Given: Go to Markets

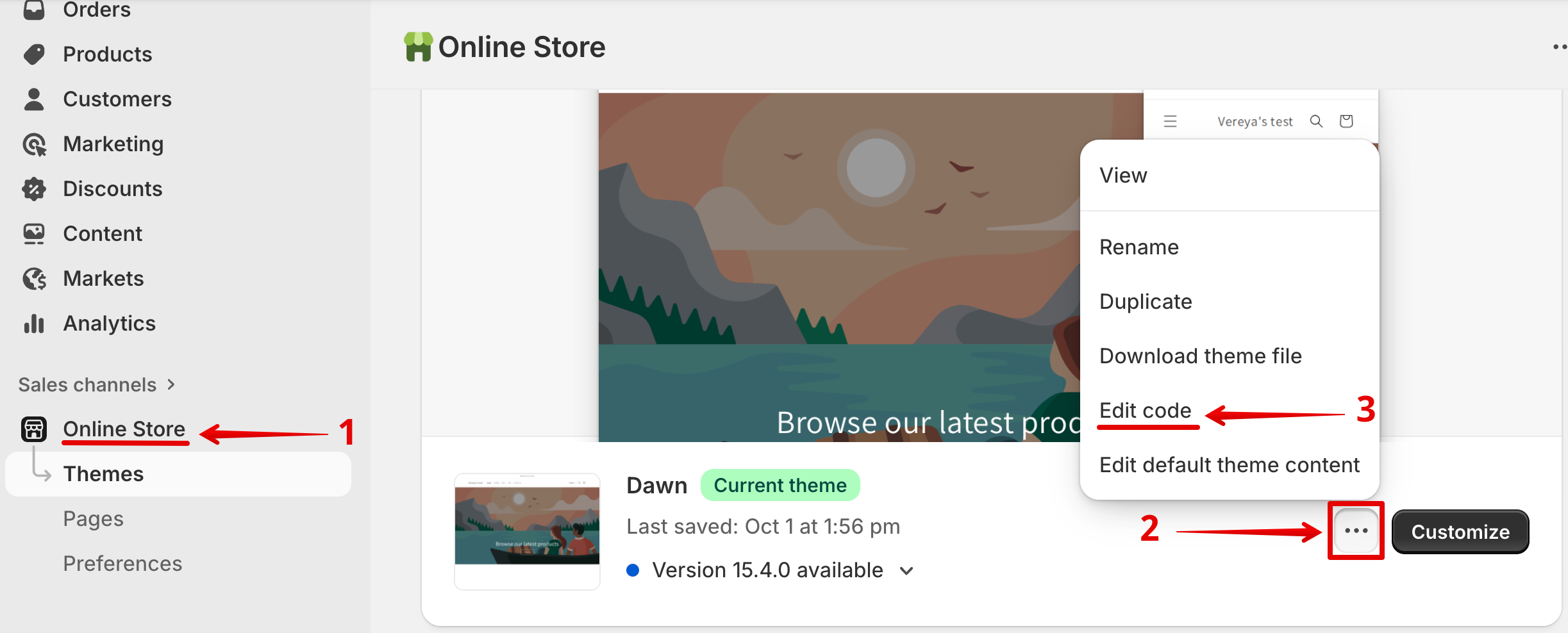Looking at the screenshot, I should pyautogui.click(x=103, y=279).
